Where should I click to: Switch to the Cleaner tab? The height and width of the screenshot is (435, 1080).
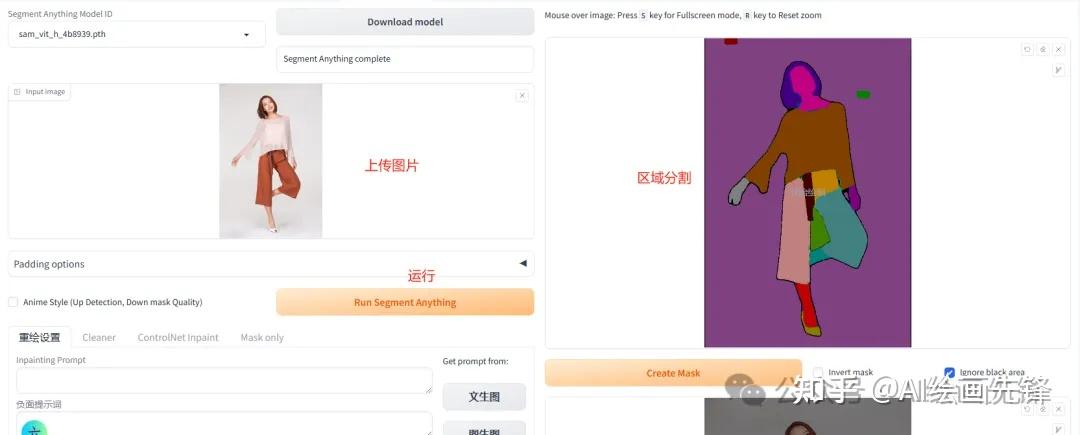(x=99, y=337)
